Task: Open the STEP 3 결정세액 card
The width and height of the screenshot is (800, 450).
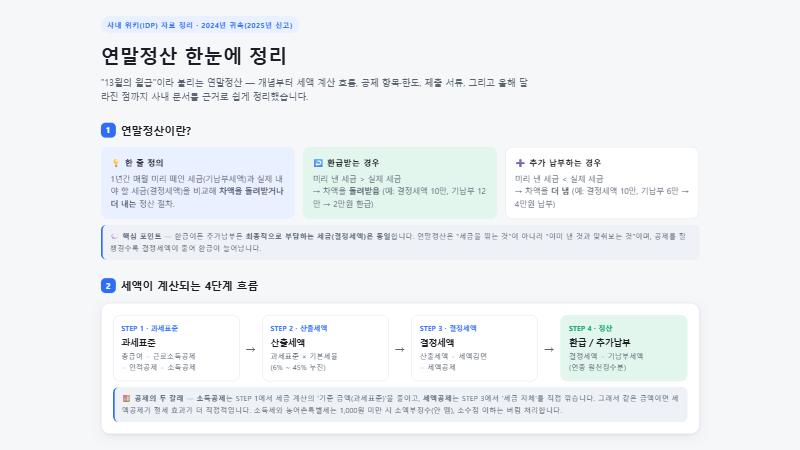Action: coord(474,348)
